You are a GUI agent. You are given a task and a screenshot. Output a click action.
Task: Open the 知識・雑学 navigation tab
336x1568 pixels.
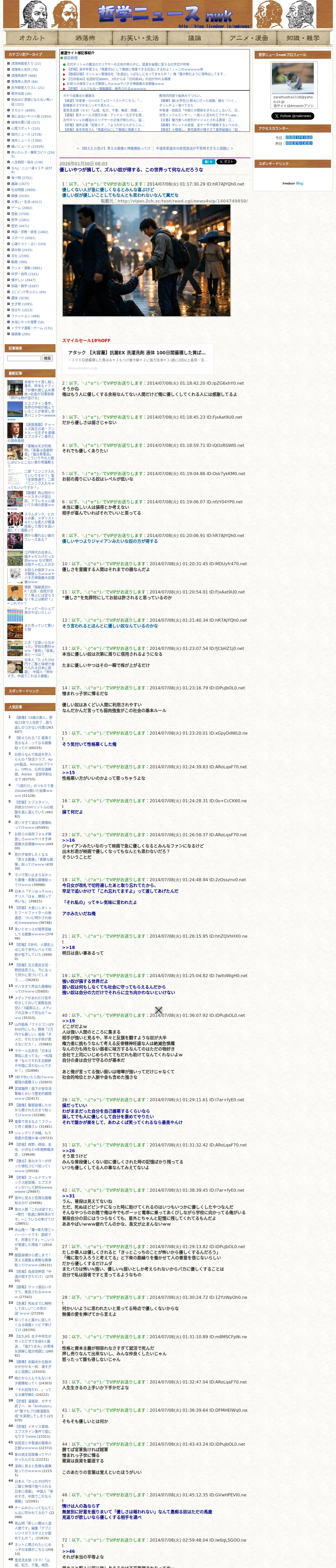coord(303,38)
